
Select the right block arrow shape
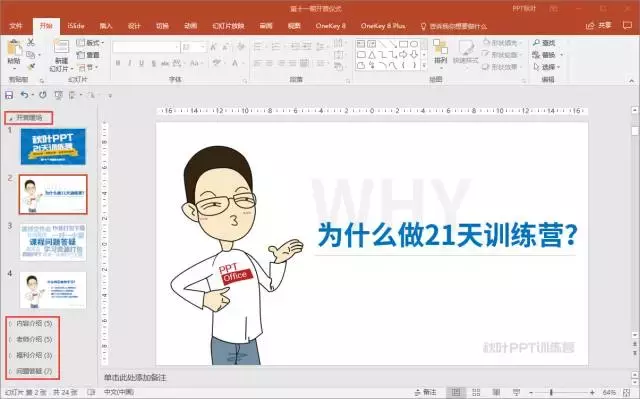[404, 55]
